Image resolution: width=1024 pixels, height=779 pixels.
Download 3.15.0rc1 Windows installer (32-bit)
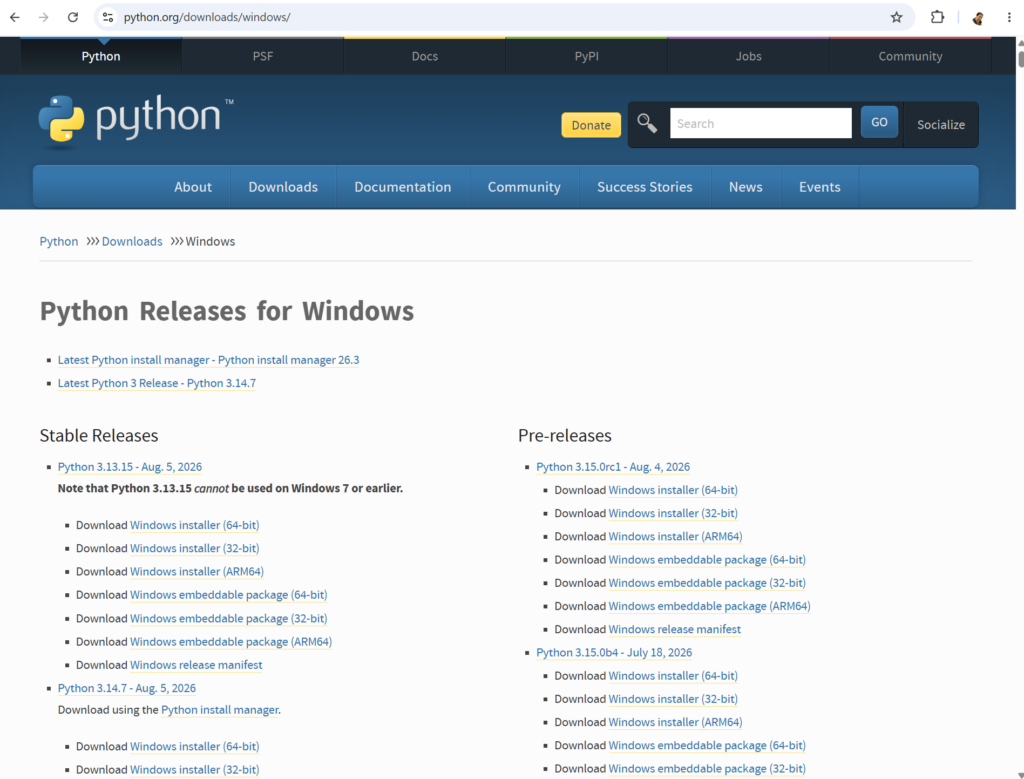coord(673,513)
